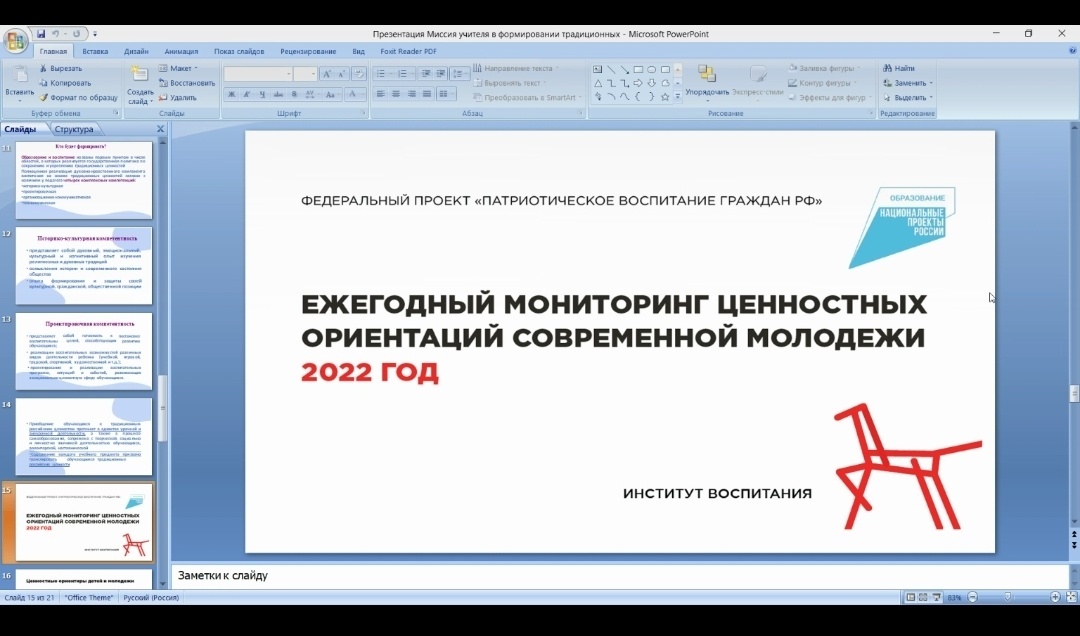Viewport: 1080px width, 636px height.
Task: Increase list indent level
Action: (441, 73)
